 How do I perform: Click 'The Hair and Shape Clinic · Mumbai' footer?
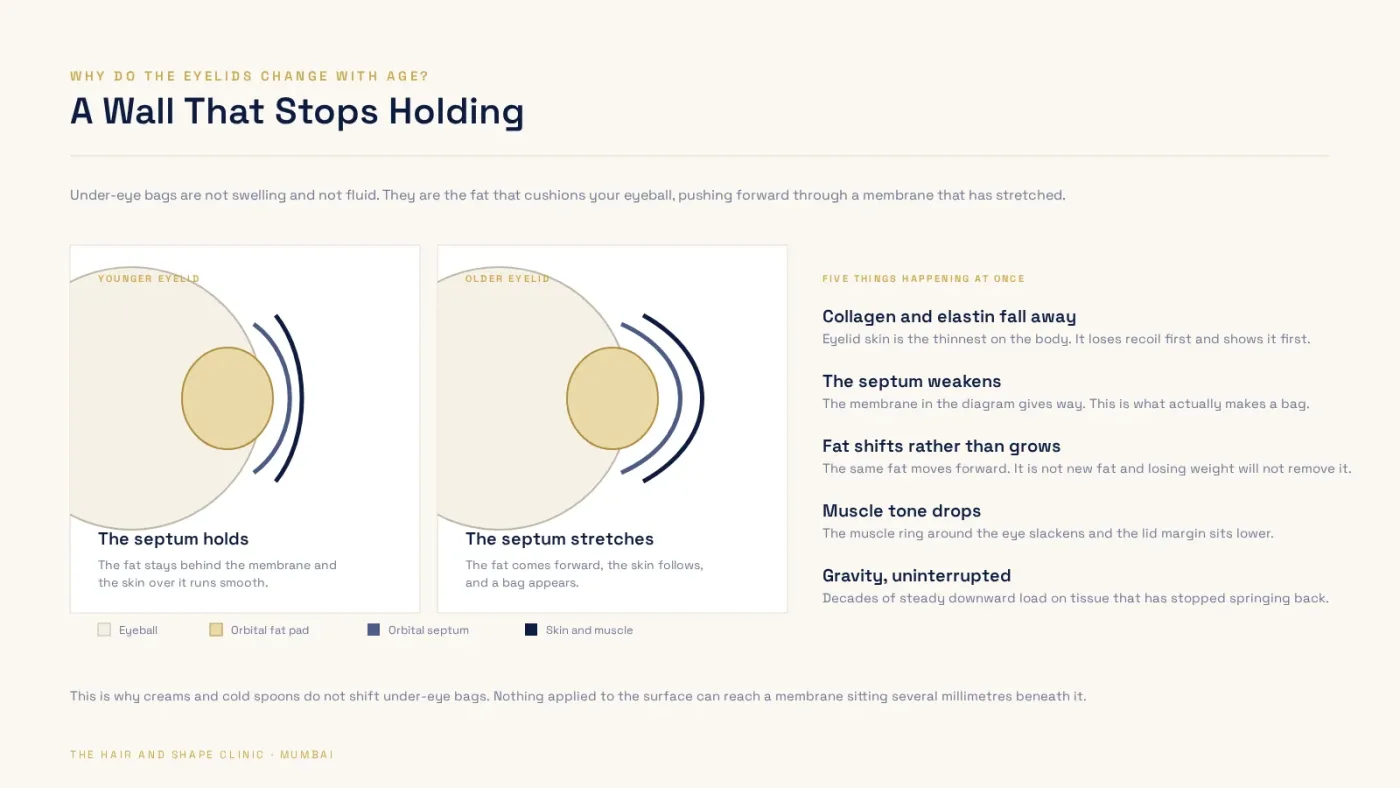coord(202,755)
